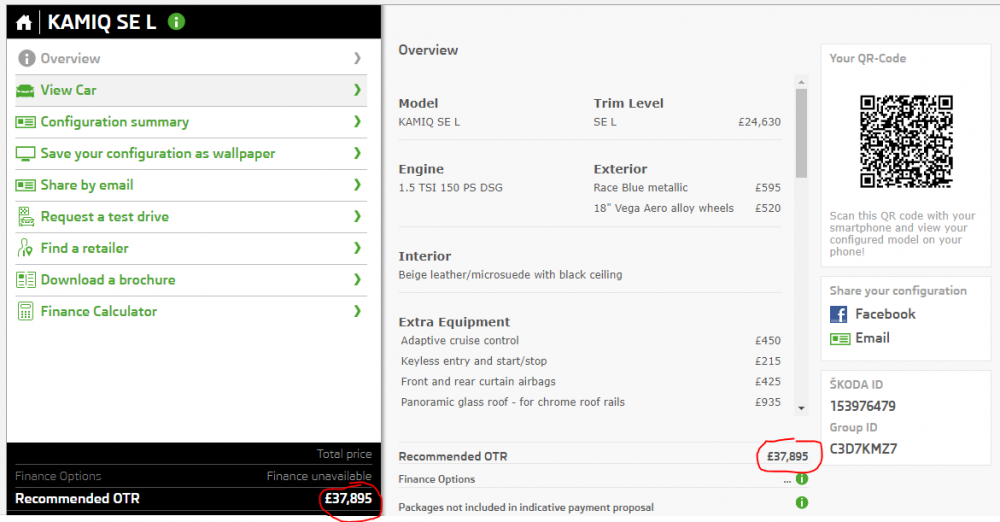Image resolution: width=1000 pixels, height=522 pixels.
Task: Open info icon next to KAMIQ SE L
Action: pyautogui.click(x=176, y=22)
